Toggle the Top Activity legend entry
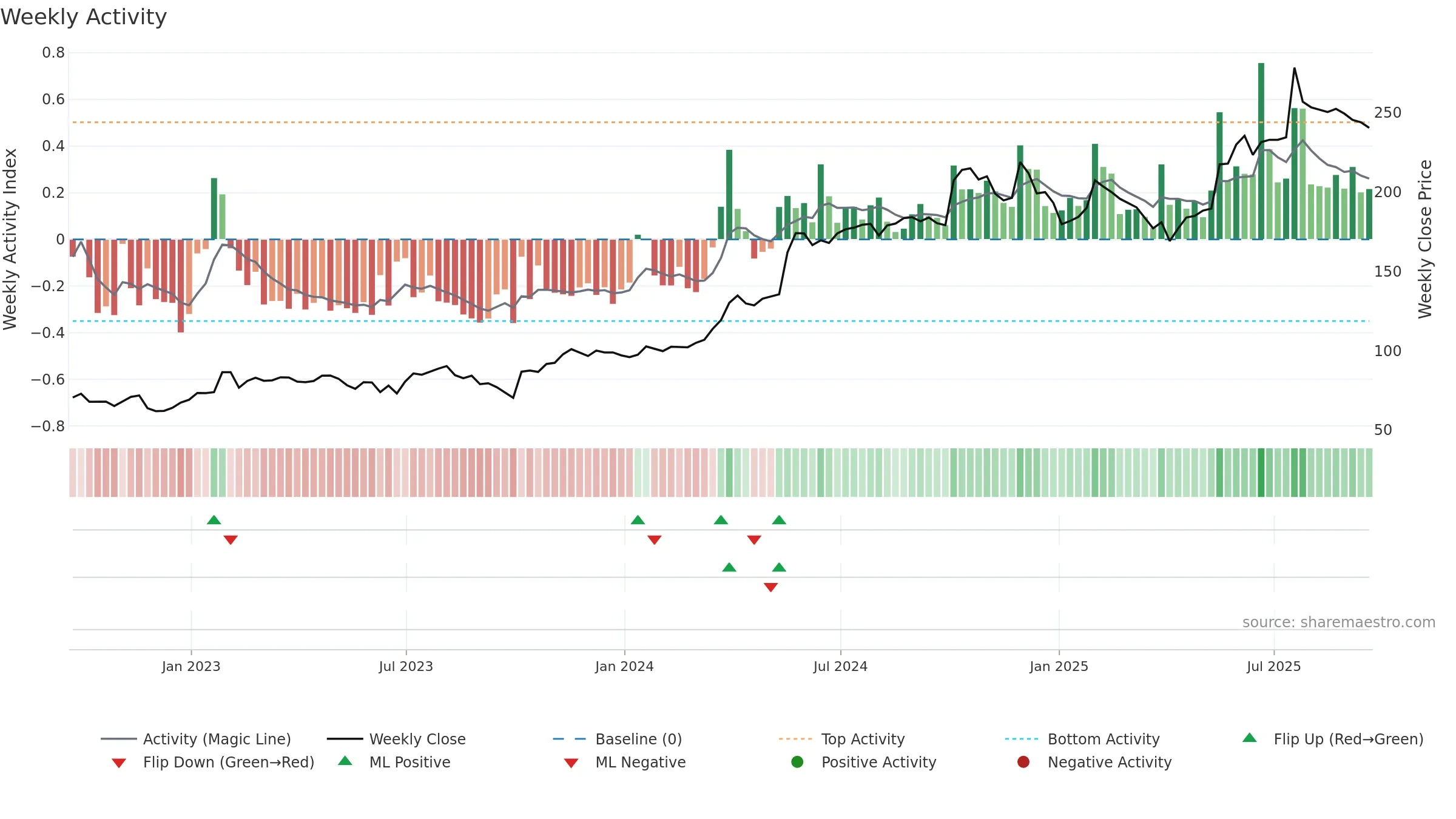This screenshot has height=819, width=1456. pos(841,739)
